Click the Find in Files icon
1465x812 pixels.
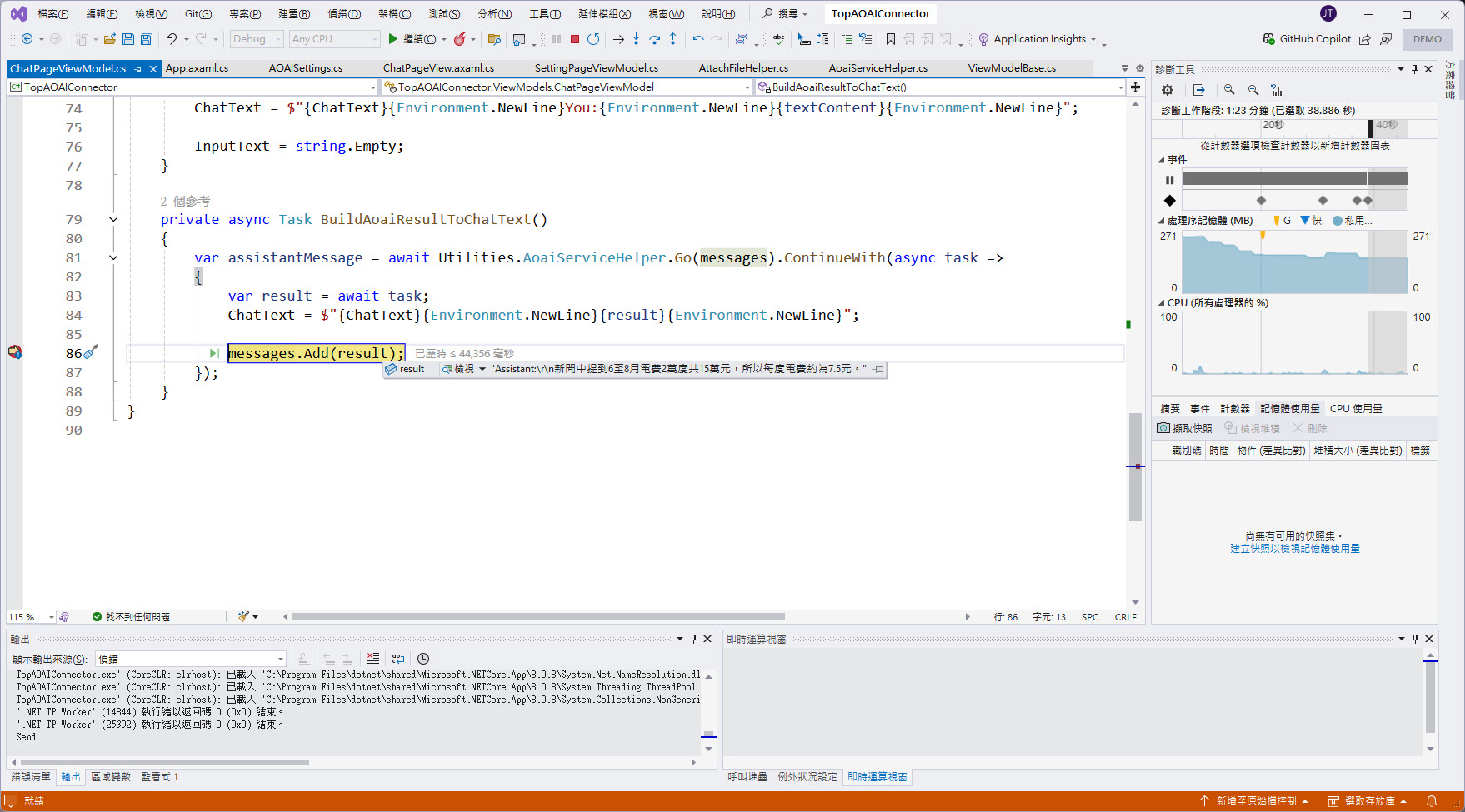pos(494,39)
